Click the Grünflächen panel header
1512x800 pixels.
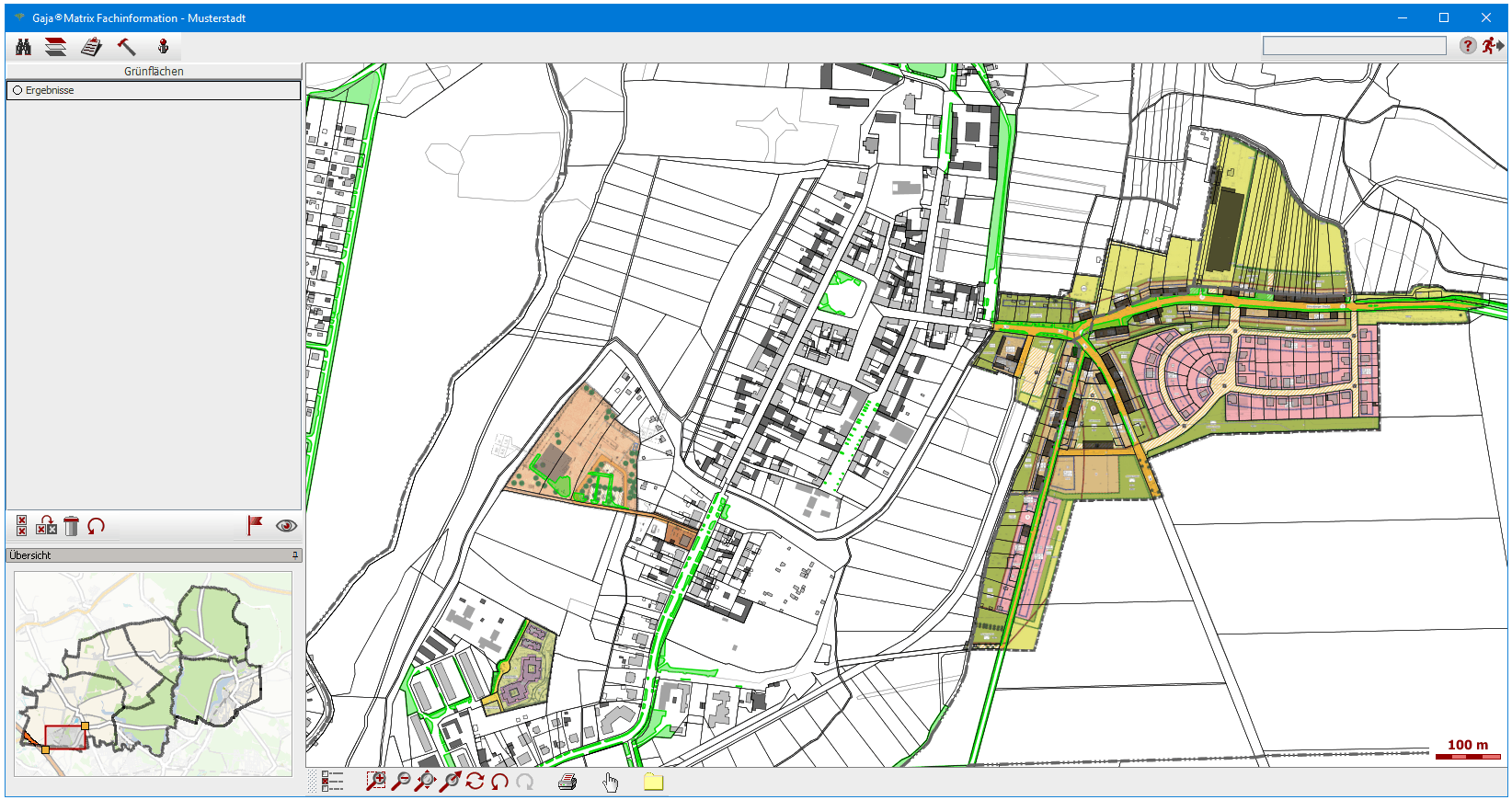pos(154,71)
